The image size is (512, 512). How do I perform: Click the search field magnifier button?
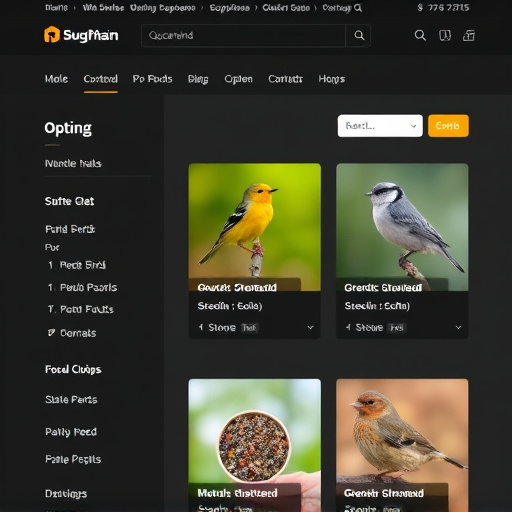[359, 35]
